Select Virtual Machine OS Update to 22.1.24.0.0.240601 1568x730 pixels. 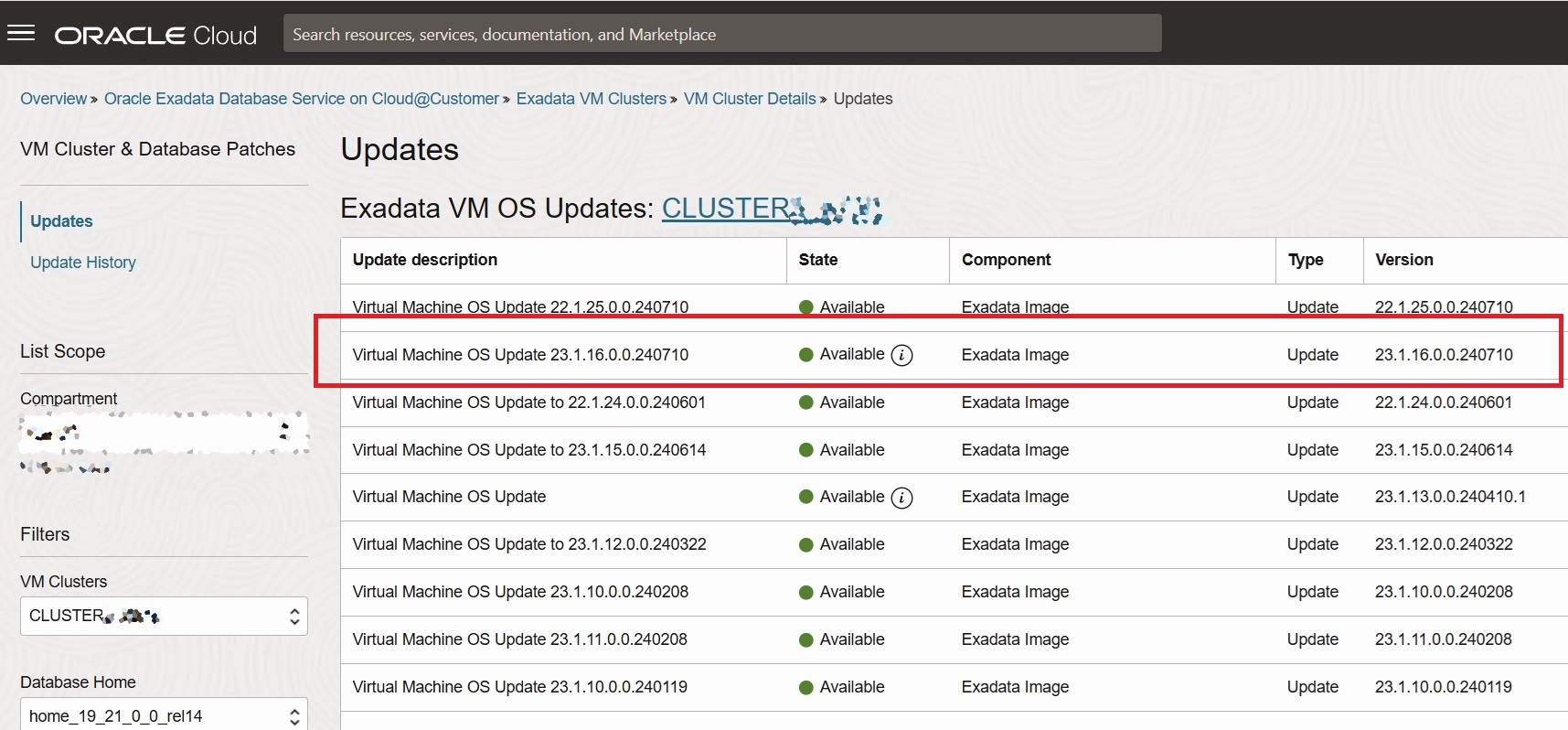(x=529, y=403)
